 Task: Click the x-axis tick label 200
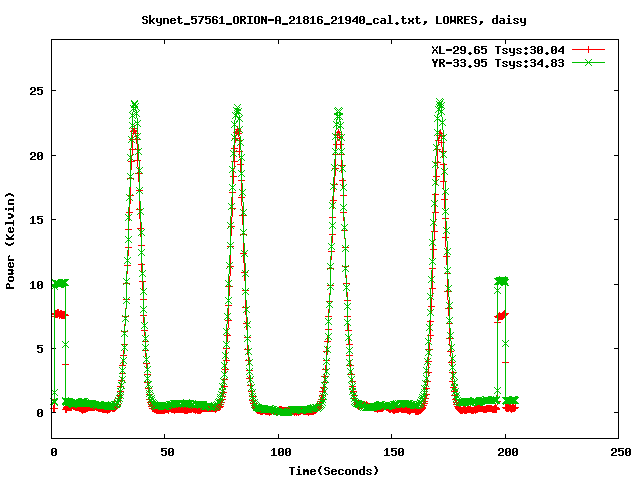[x=508, y=452]
